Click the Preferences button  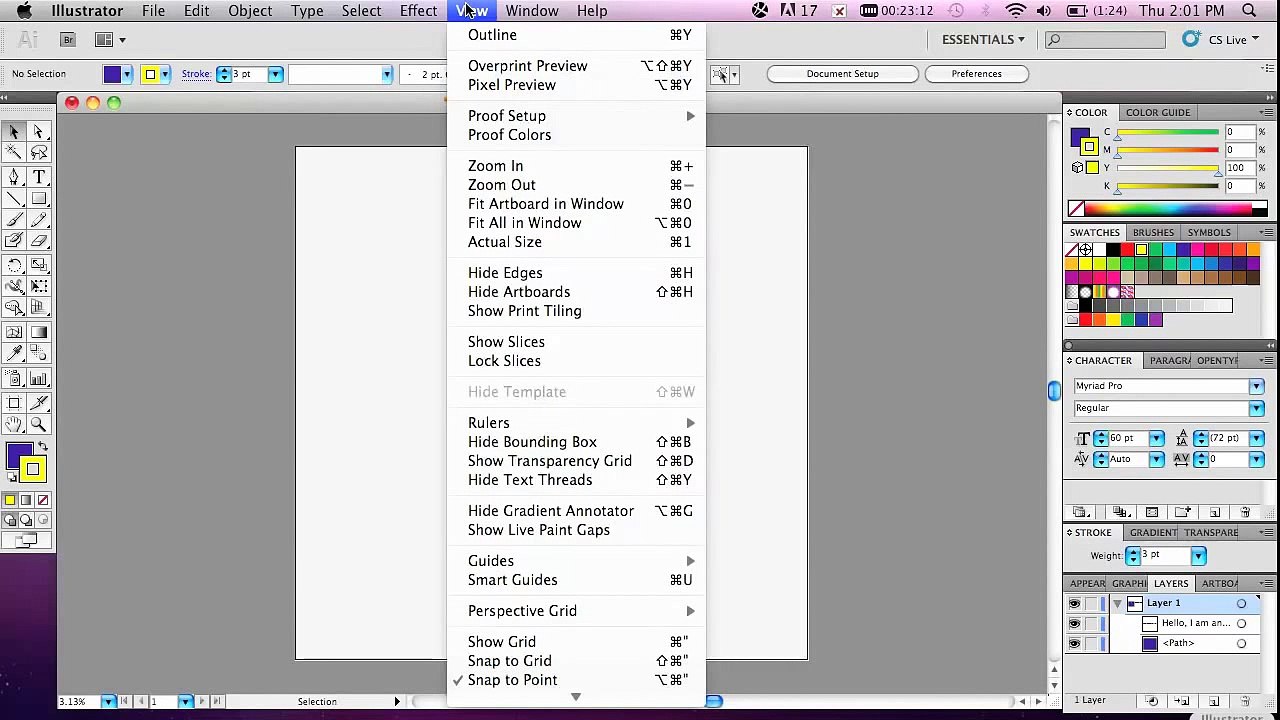(x=976, y=74)
